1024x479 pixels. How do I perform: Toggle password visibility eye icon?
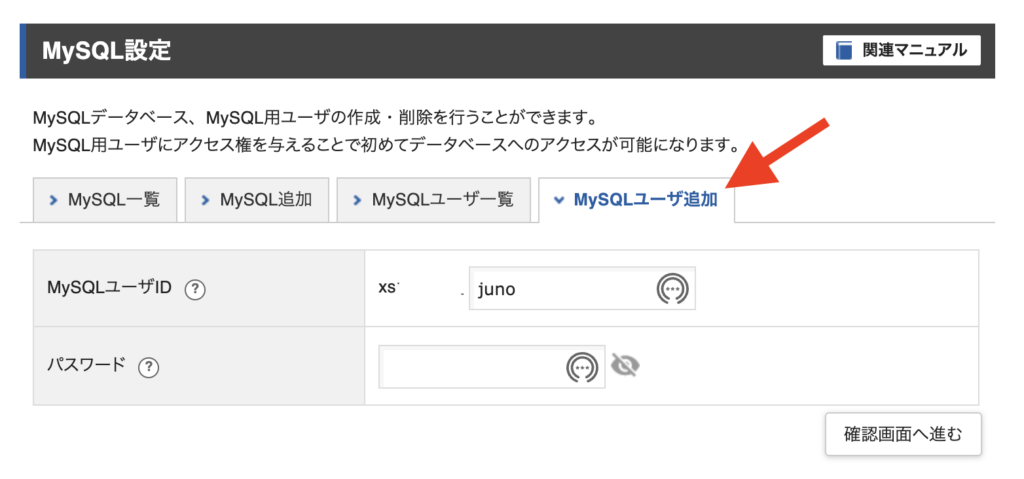[625, 365]
